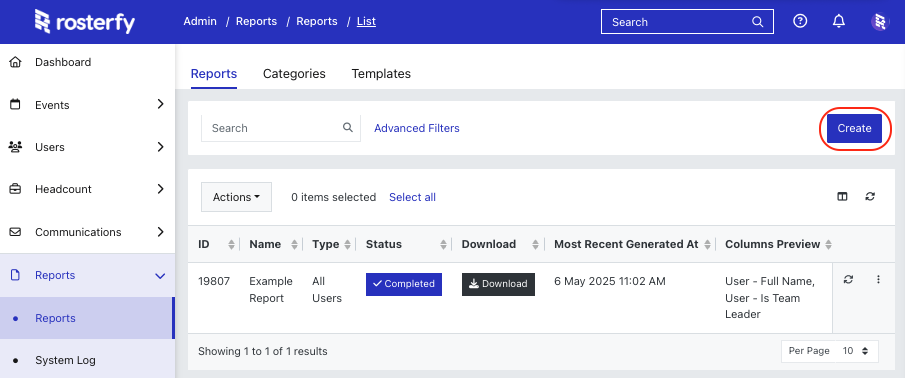This screenshot has width=905, height=378.
Task: Open the Actions dropdown
Action: tap(236, 197)
